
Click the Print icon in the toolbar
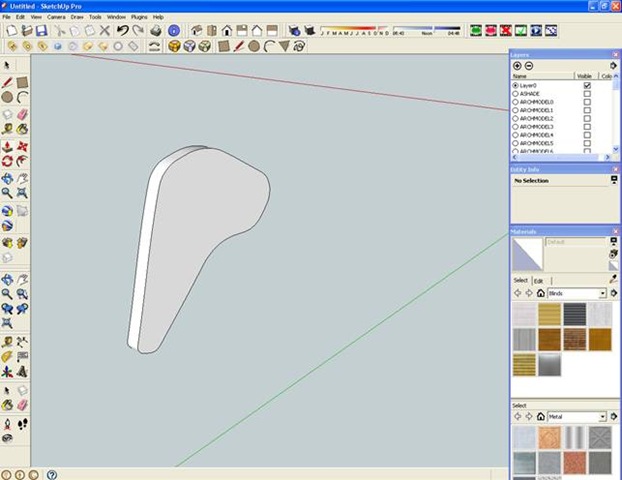coord(155,31)
